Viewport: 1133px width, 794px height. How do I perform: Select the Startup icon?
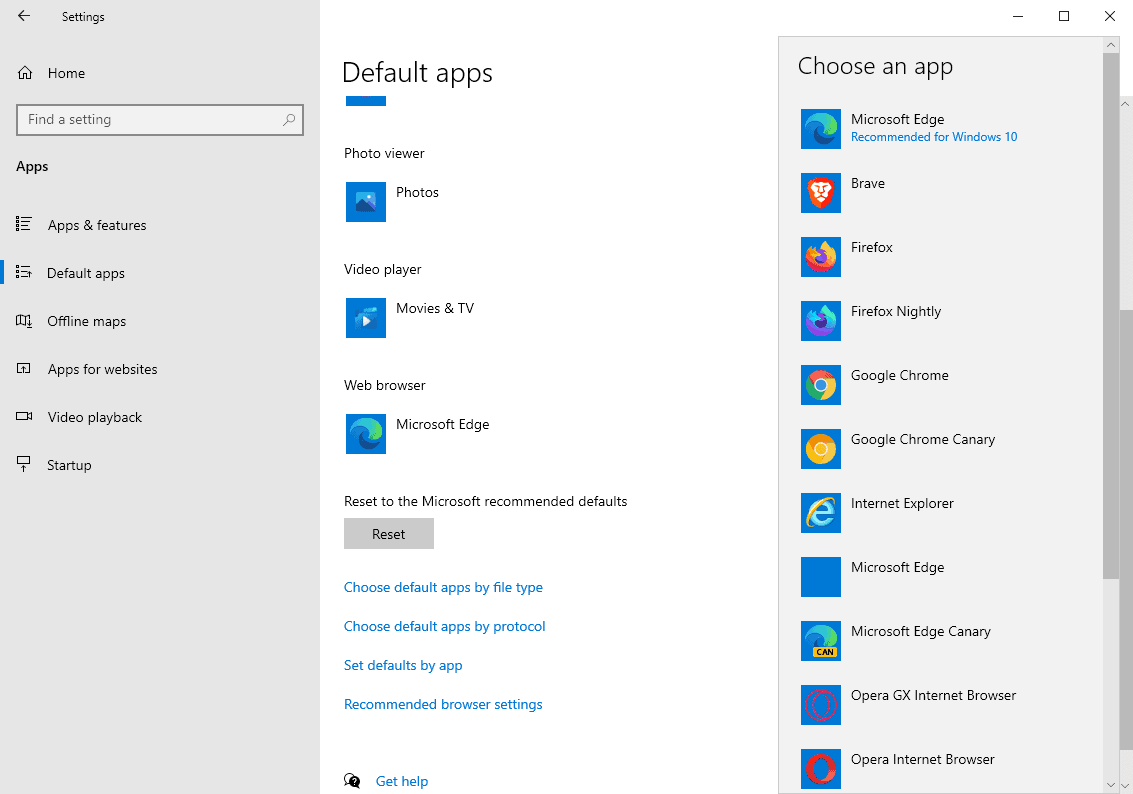click(24, 465)
